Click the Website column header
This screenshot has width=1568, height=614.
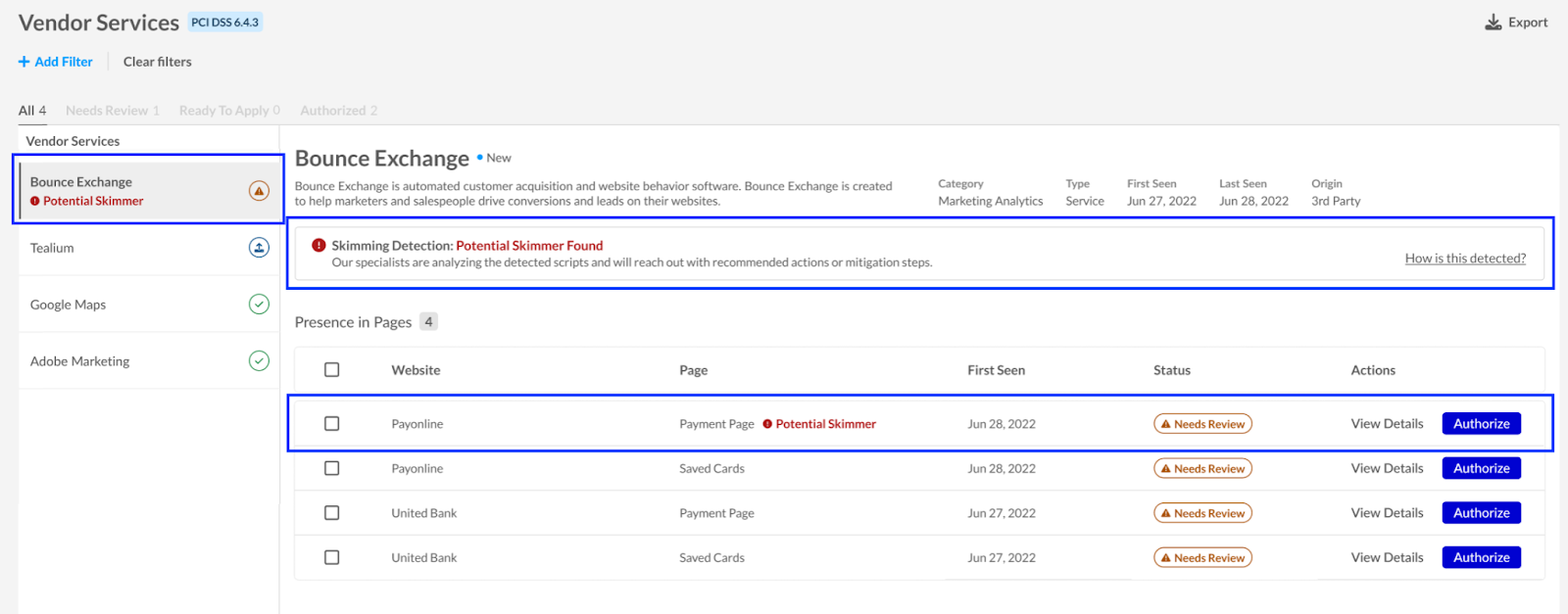click(416, 370)
